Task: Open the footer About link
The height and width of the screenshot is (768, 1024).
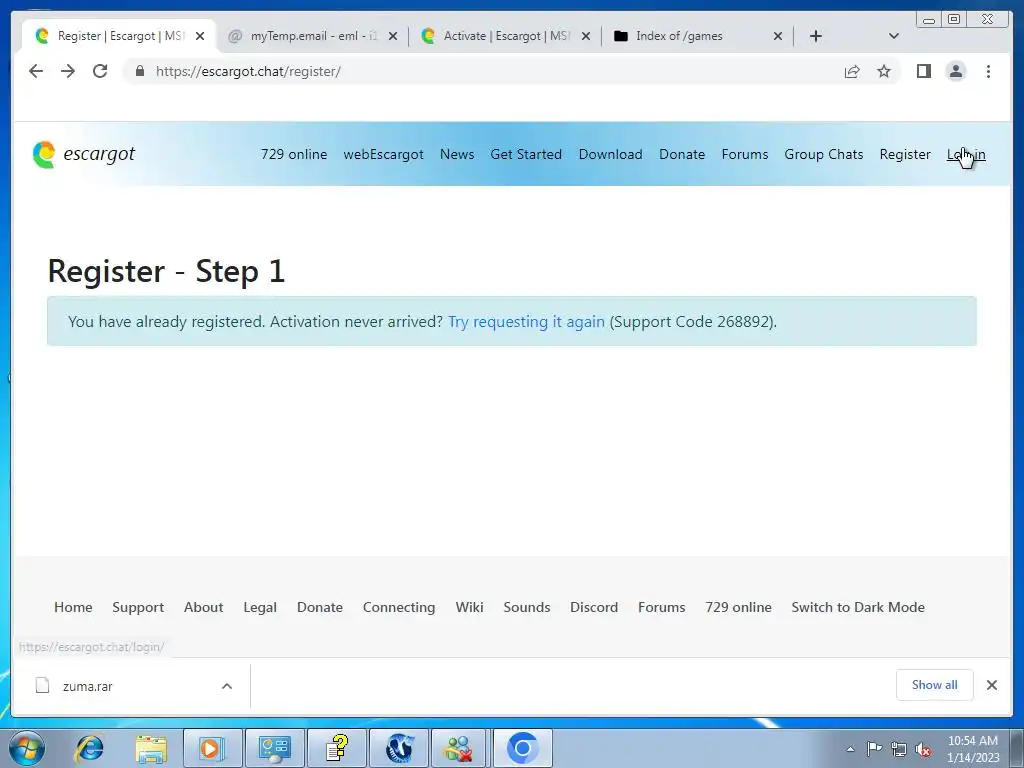Action: click(203, 607)
